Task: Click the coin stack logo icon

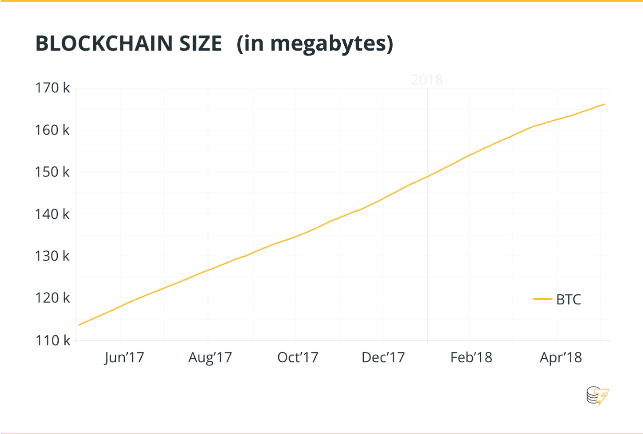Action: tap(596, 397)
